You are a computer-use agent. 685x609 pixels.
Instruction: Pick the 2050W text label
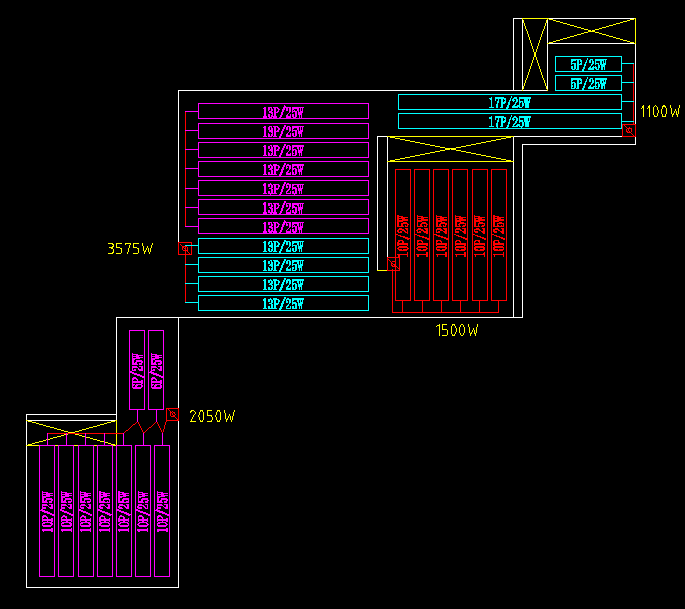(212, 416)
